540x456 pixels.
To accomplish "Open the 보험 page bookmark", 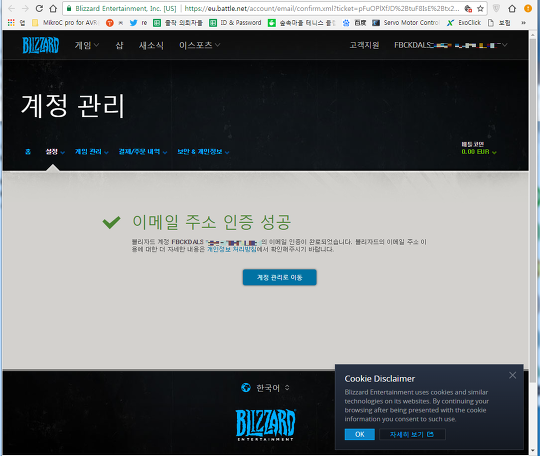I will 499,23.
